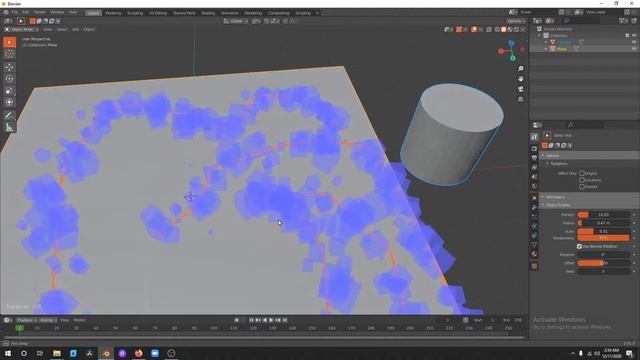Open the viewport Options dropdown
This screenshot has height=360, width=640.
click(x=516, y=21)
